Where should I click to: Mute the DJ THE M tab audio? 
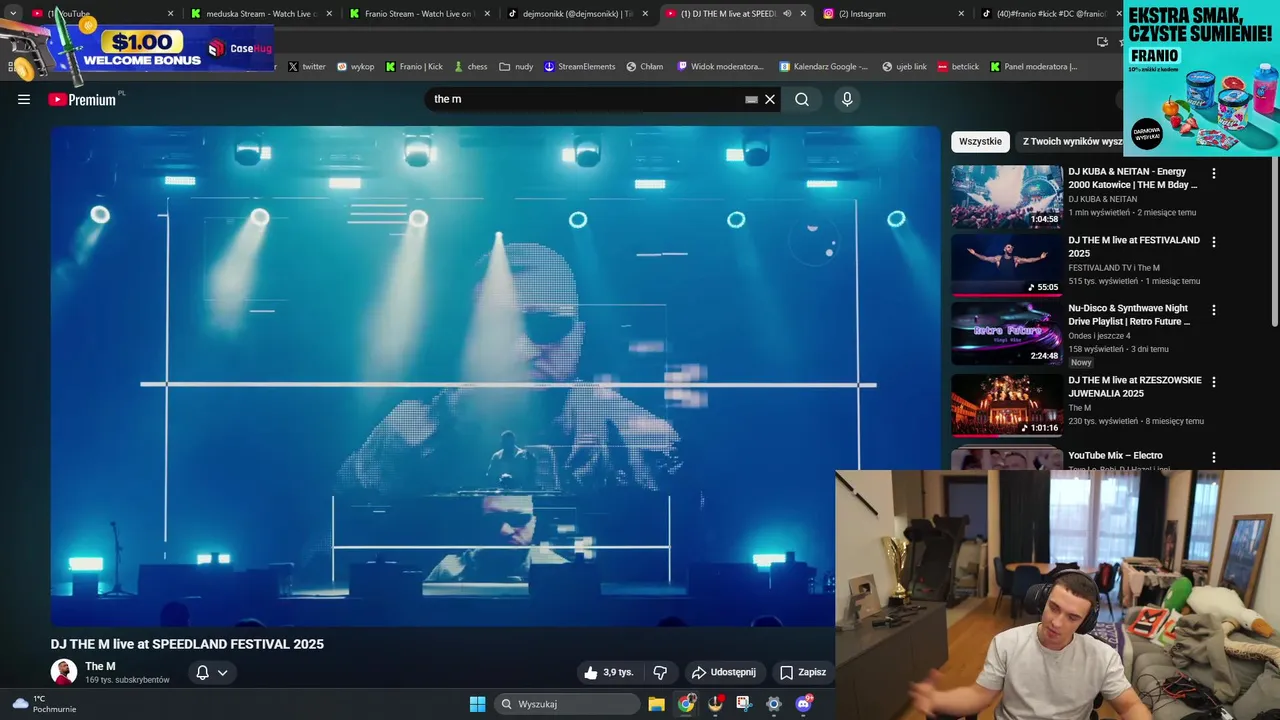pyautogui.click(x=787, y=14)
